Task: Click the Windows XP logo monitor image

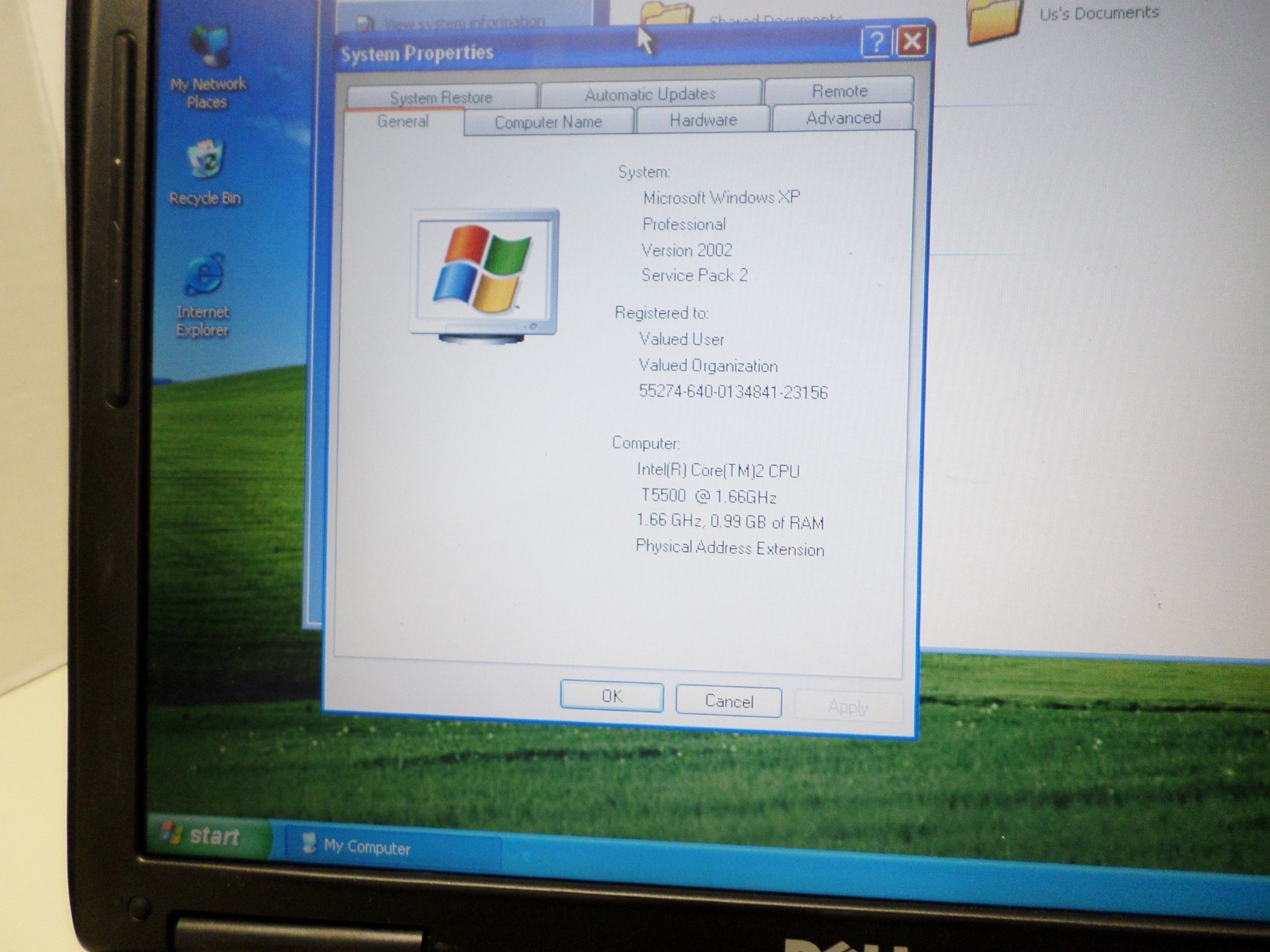Action: click(484, 276)
